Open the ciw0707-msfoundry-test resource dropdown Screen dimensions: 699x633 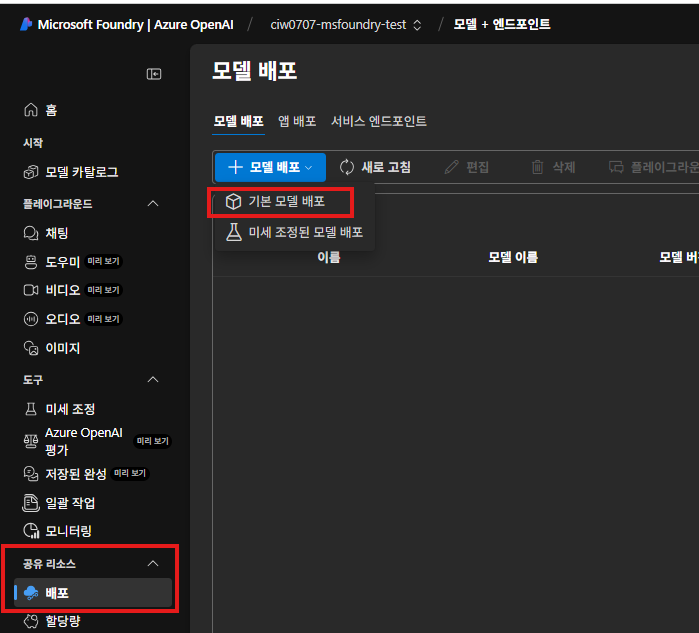coord(346,24)
